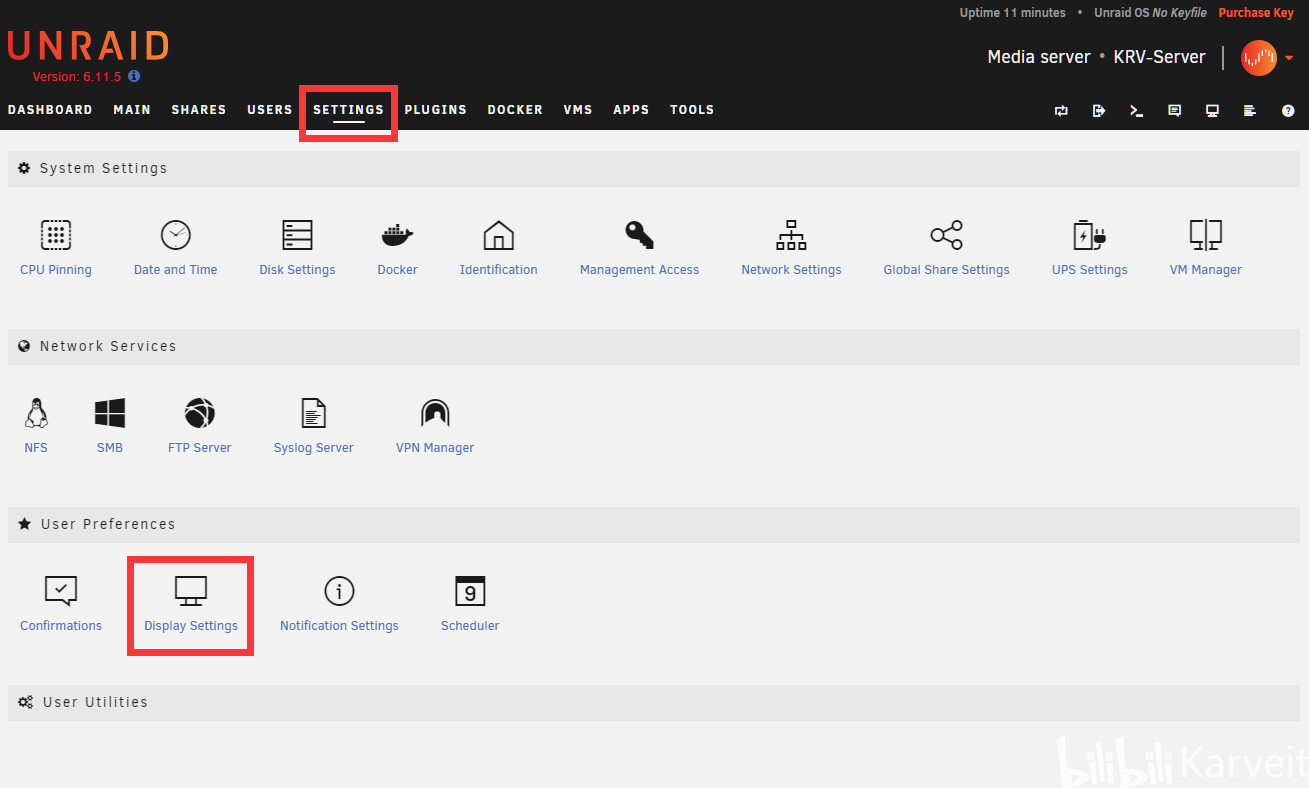Click the Notification Settings text link
This screenshot has height=788, width=1309.
click(339, 626)
